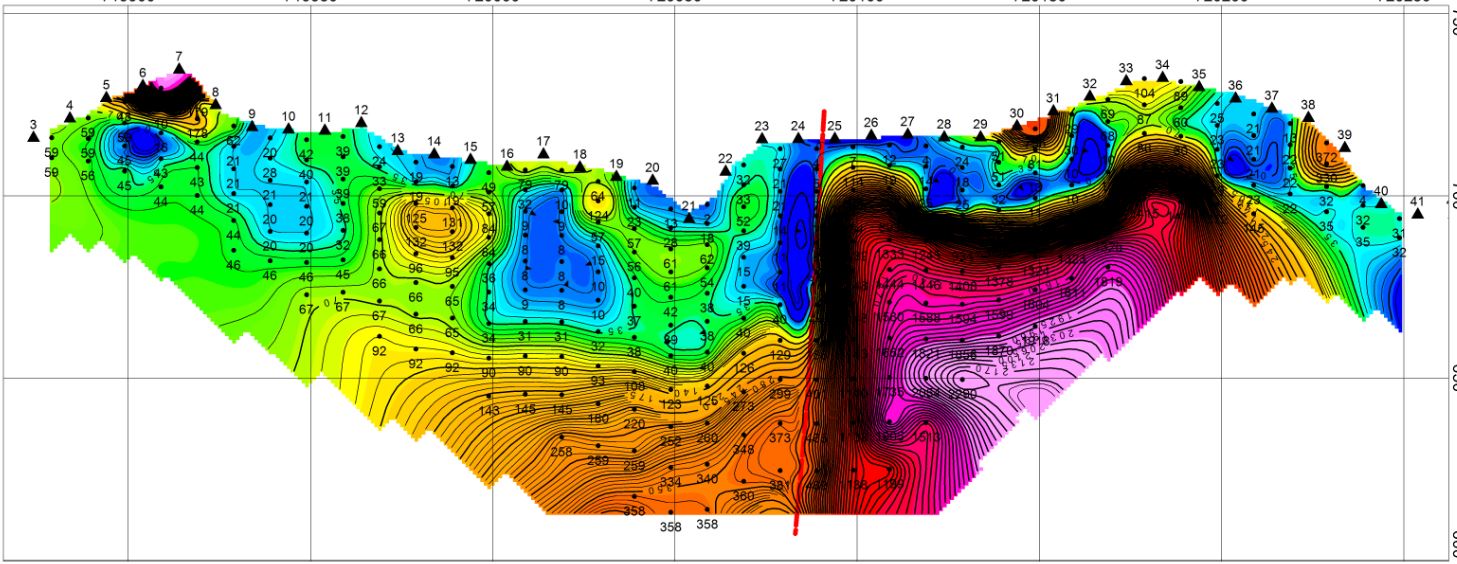Pick the station 38 triangle marker
1457x564 pixels.
coord(1308,116)
